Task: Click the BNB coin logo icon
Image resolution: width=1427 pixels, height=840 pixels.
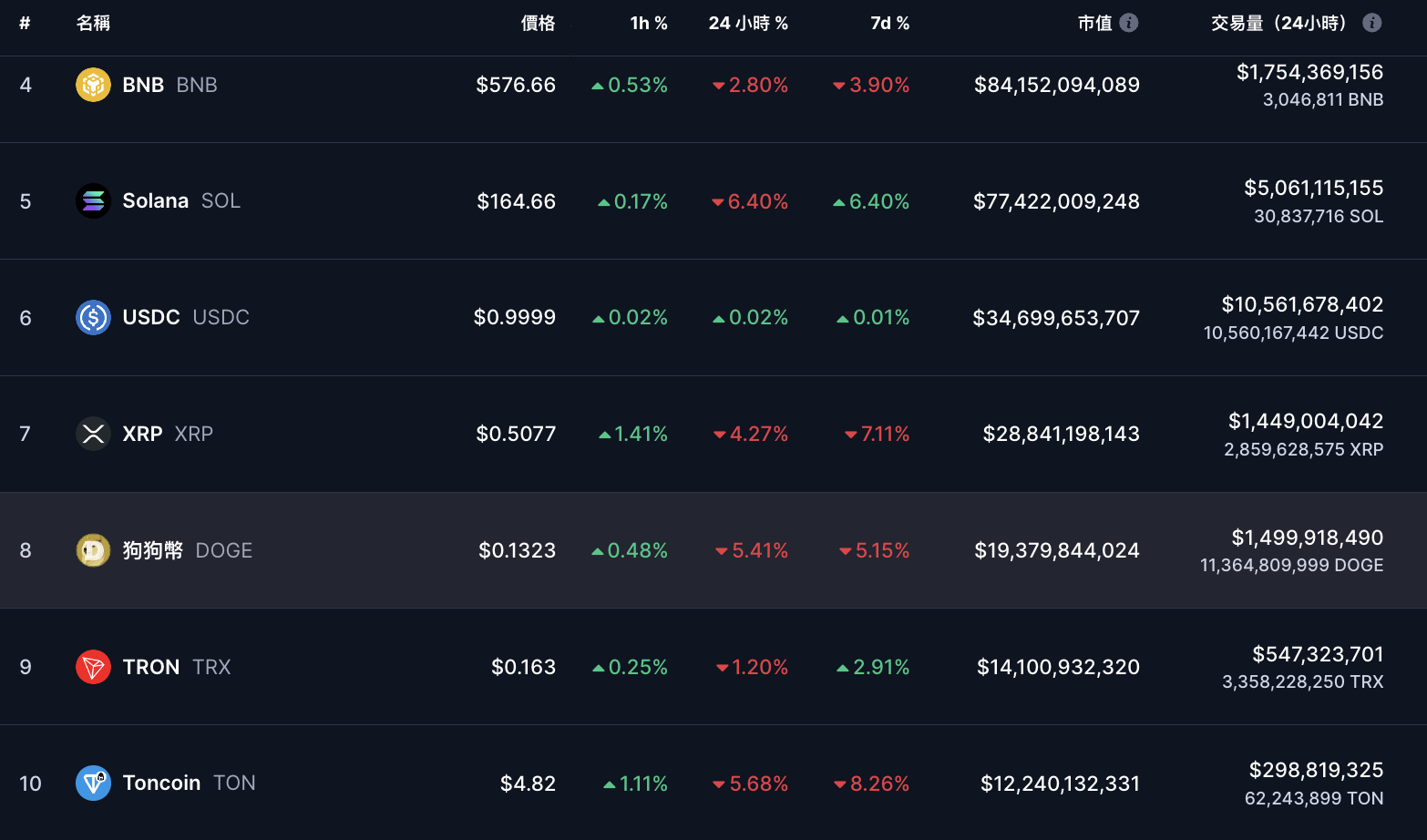Action: 93,85
